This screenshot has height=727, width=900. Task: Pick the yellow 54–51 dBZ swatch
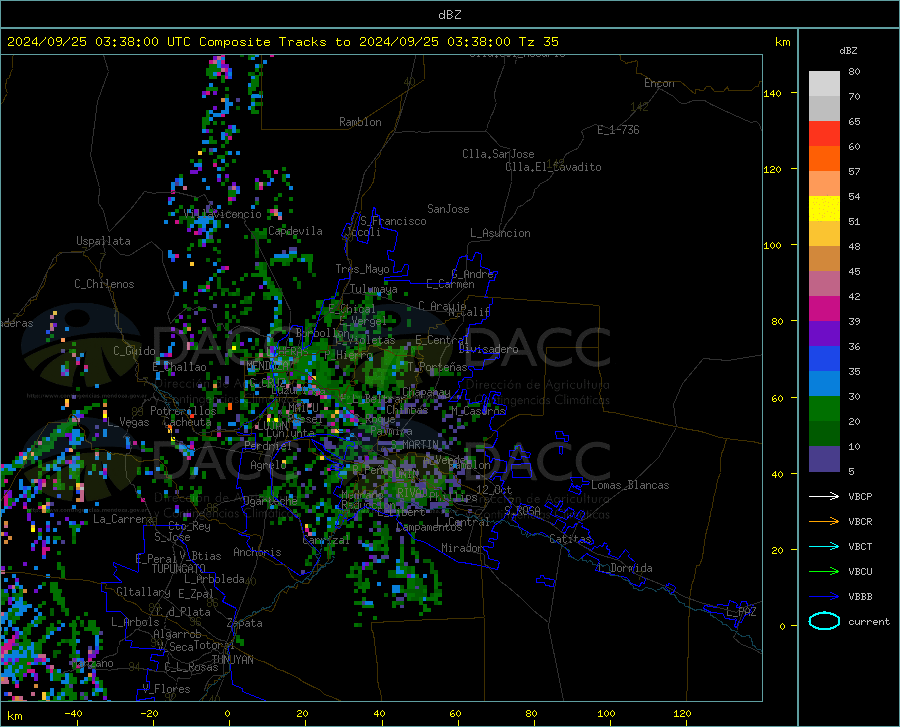824,209
